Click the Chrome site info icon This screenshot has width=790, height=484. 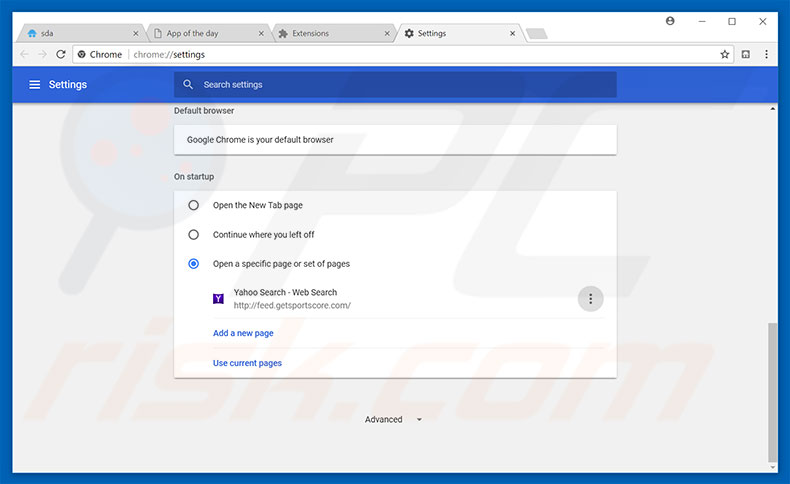coord(82,54)
